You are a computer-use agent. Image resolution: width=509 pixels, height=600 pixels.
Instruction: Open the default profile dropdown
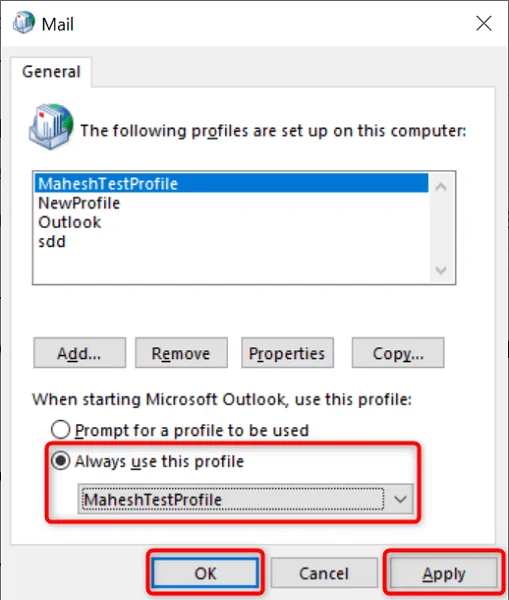click(245, 499)
